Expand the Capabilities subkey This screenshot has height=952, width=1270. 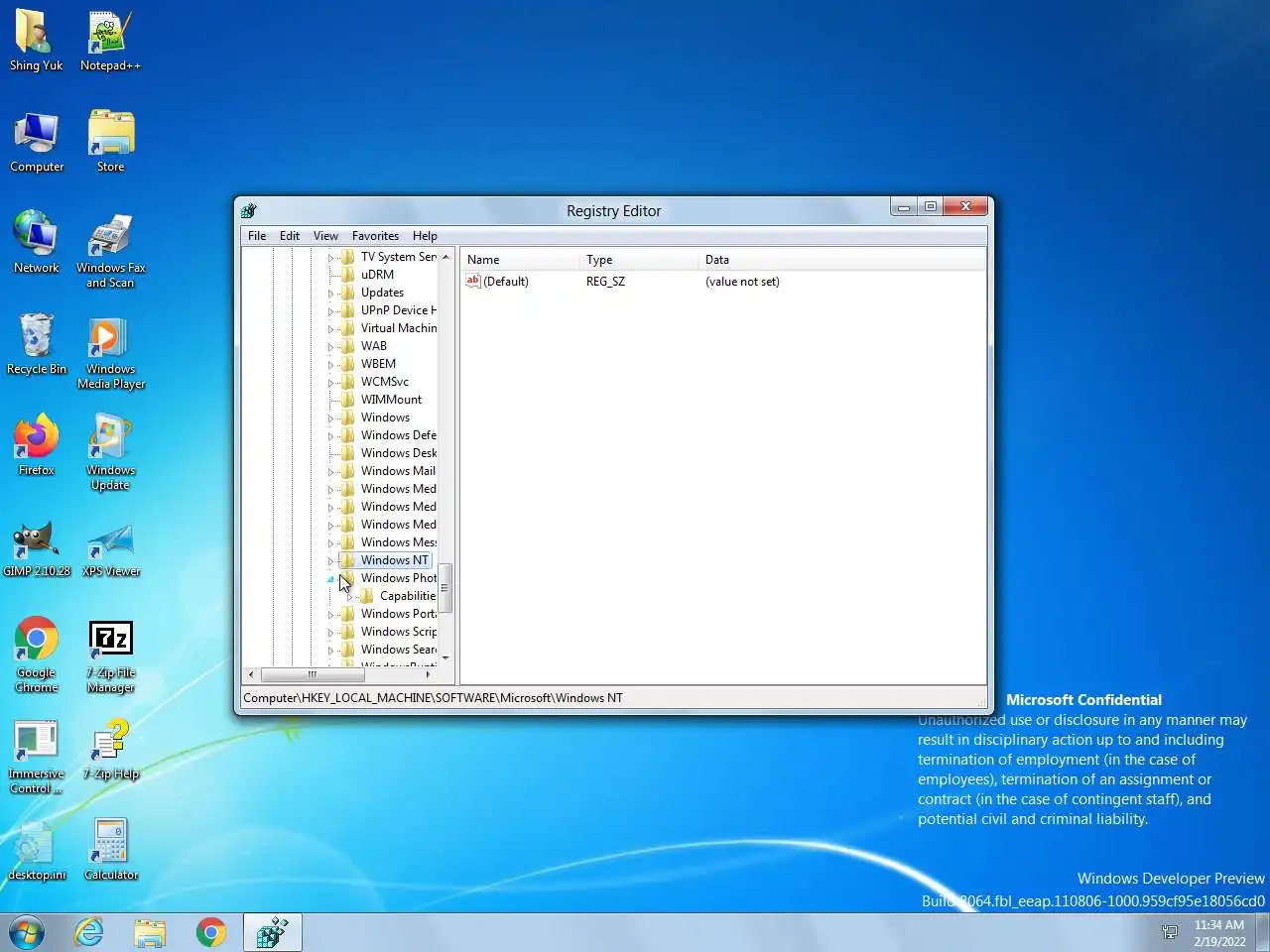[x=349, y=597]
